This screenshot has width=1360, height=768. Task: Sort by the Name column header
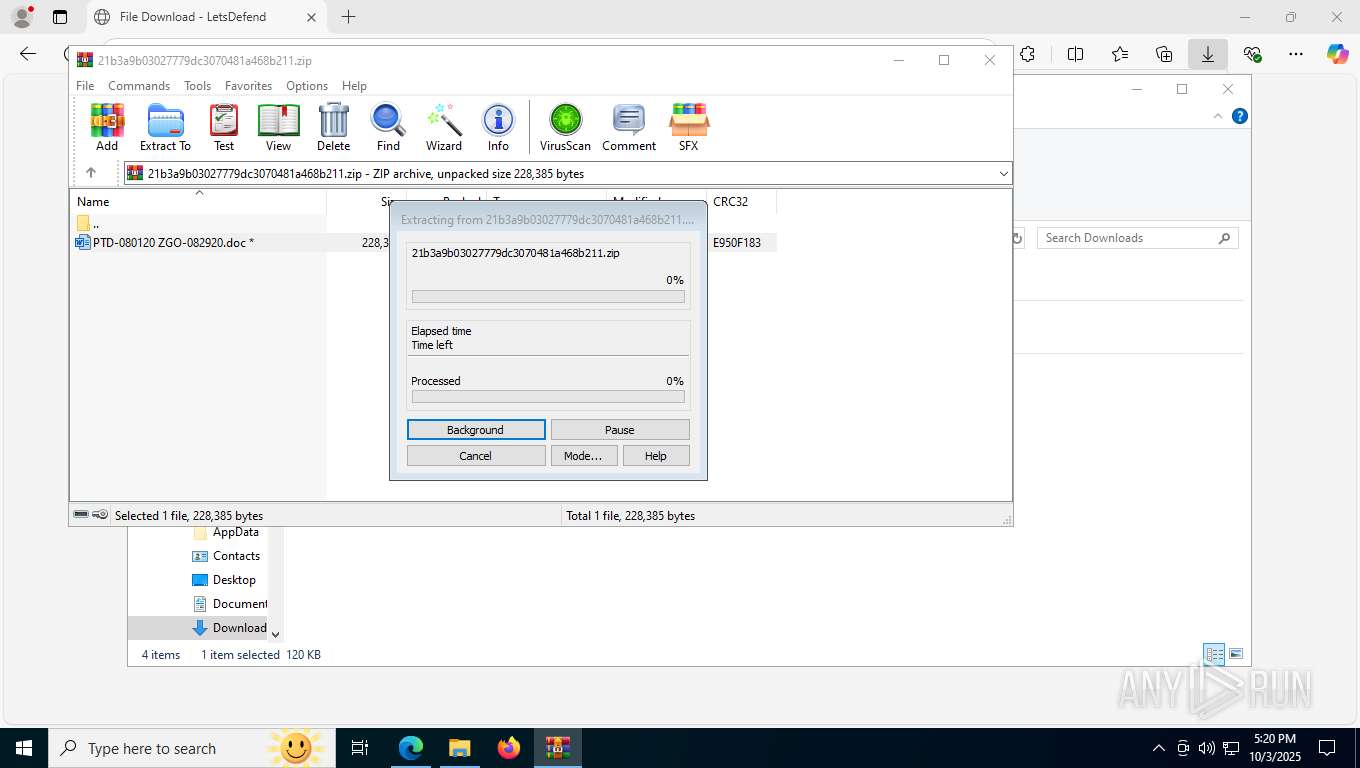(x=198, y=202)
